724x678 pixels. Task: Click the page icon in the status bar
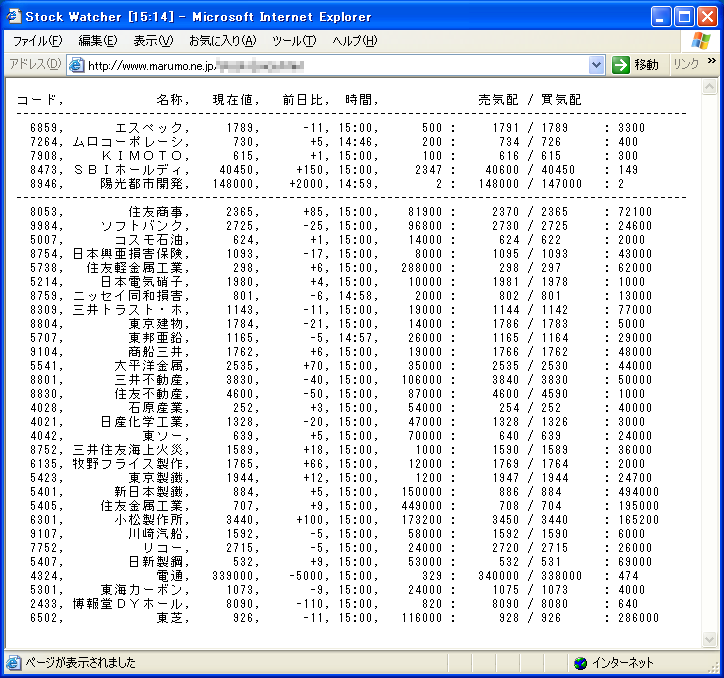point(13,663)
